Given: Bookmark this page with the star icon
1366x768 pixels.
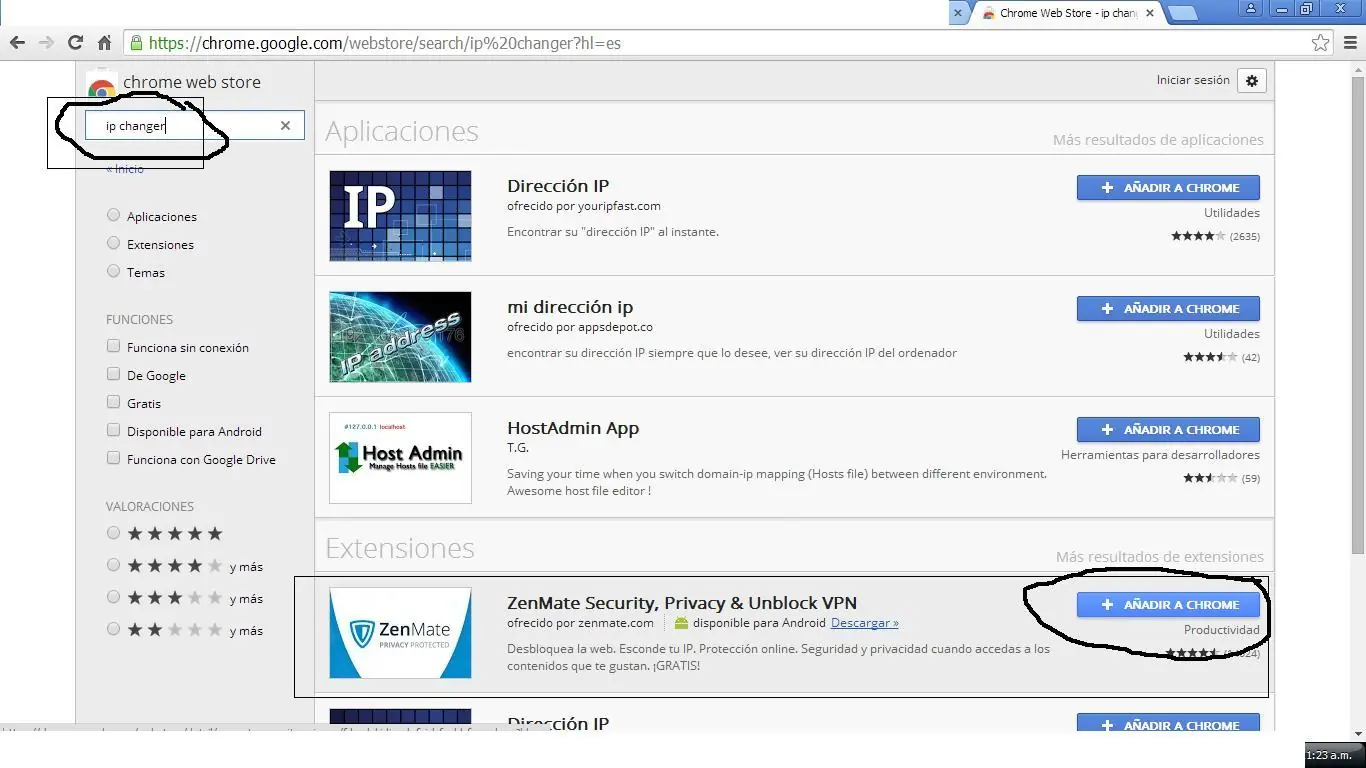Looking at the screenshot, I should [x=1321, y=43].
